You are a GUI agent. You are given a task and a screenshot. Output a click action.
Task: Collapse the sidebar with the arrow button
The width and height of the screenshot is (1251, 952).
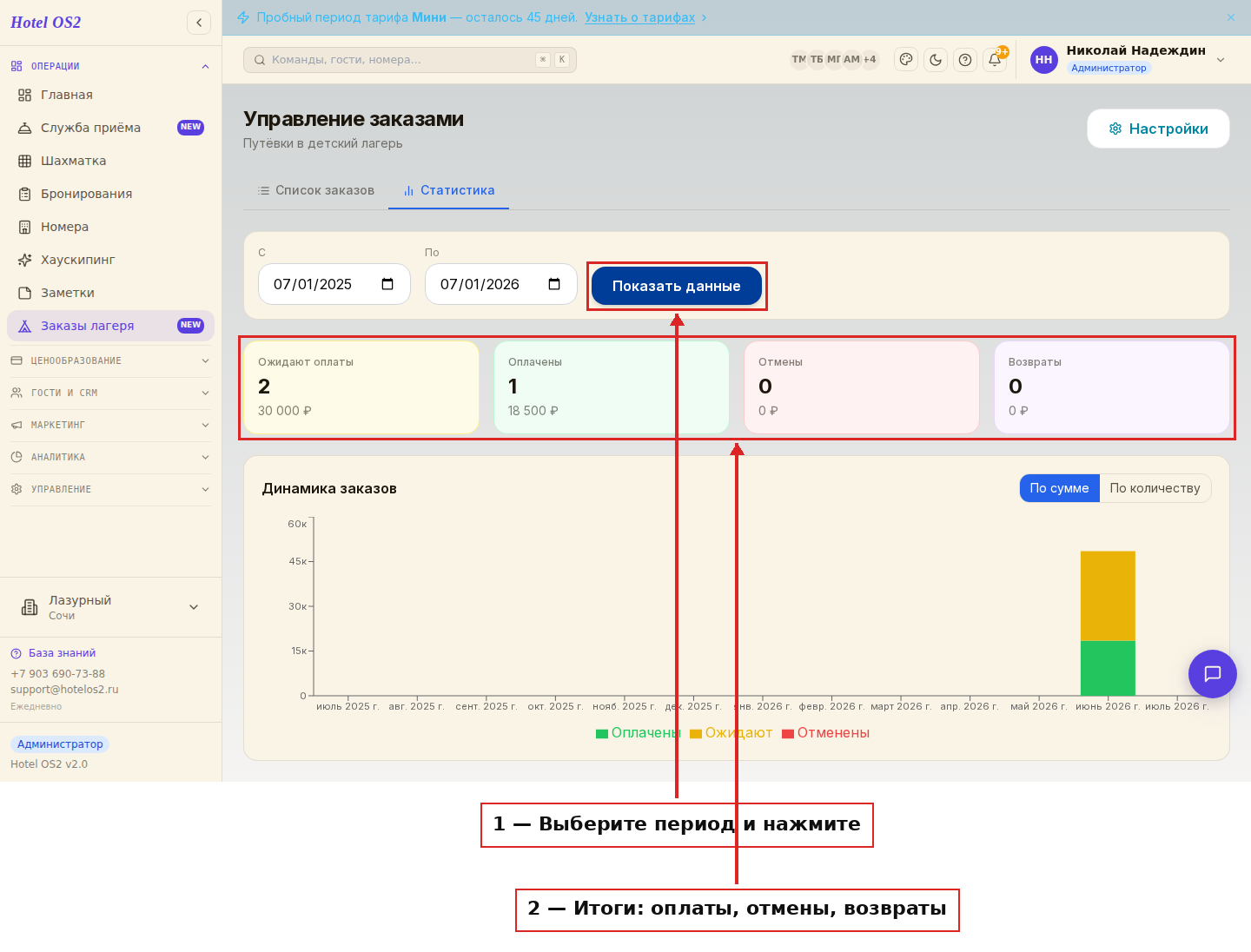click(x=199, y=23)
